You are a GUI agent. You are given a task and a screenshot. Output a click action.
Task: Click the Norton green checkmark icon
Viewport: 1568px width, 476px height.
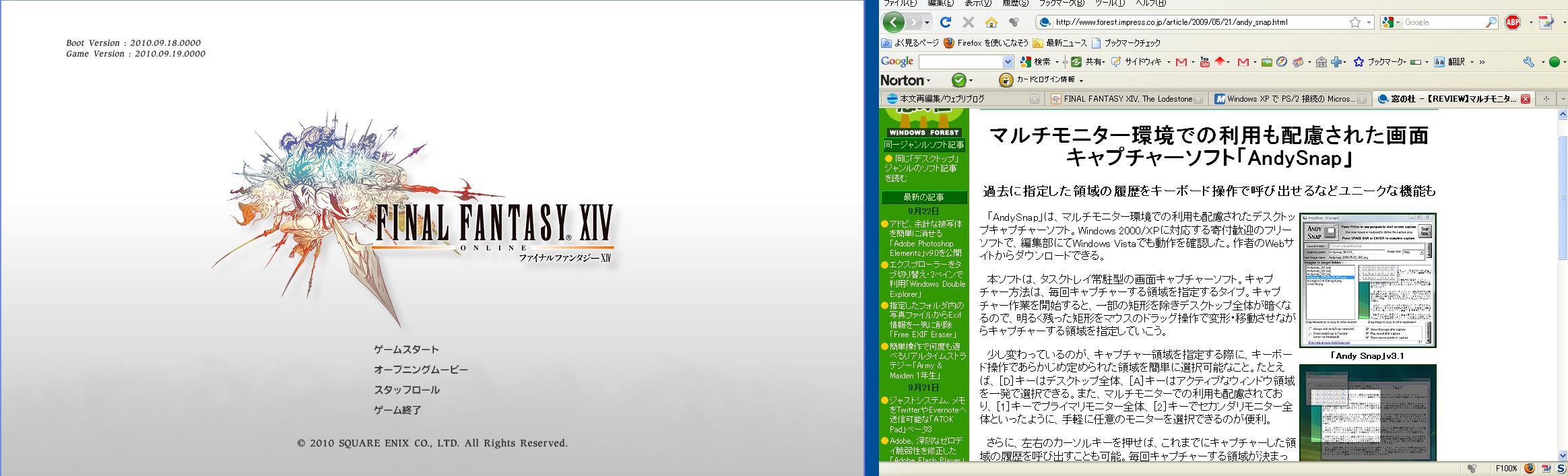pyautogui.click(x=958, y=80)
